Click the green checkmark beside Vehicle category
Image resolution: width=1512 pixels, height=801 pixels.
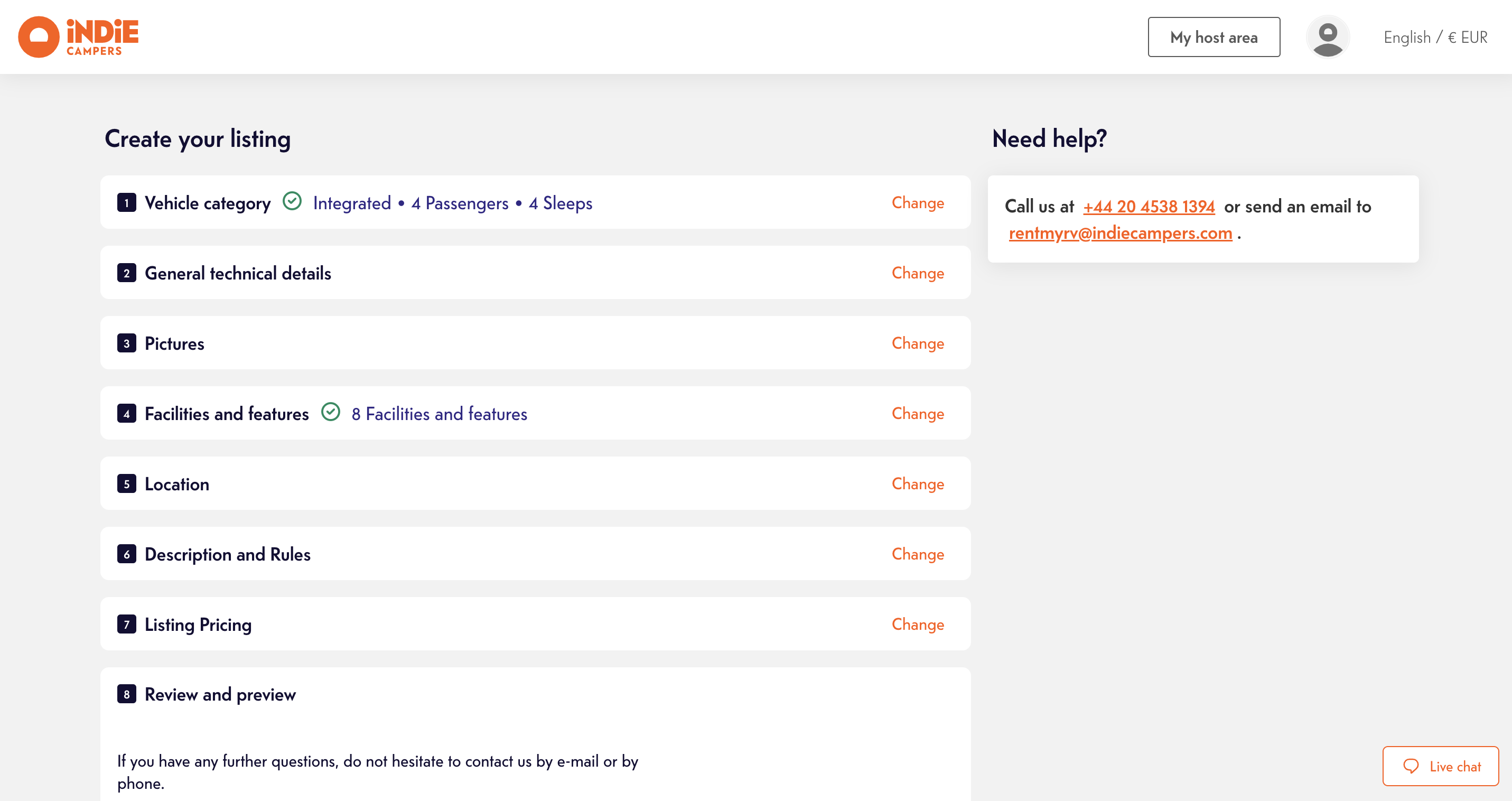click(x=292, y=202)
